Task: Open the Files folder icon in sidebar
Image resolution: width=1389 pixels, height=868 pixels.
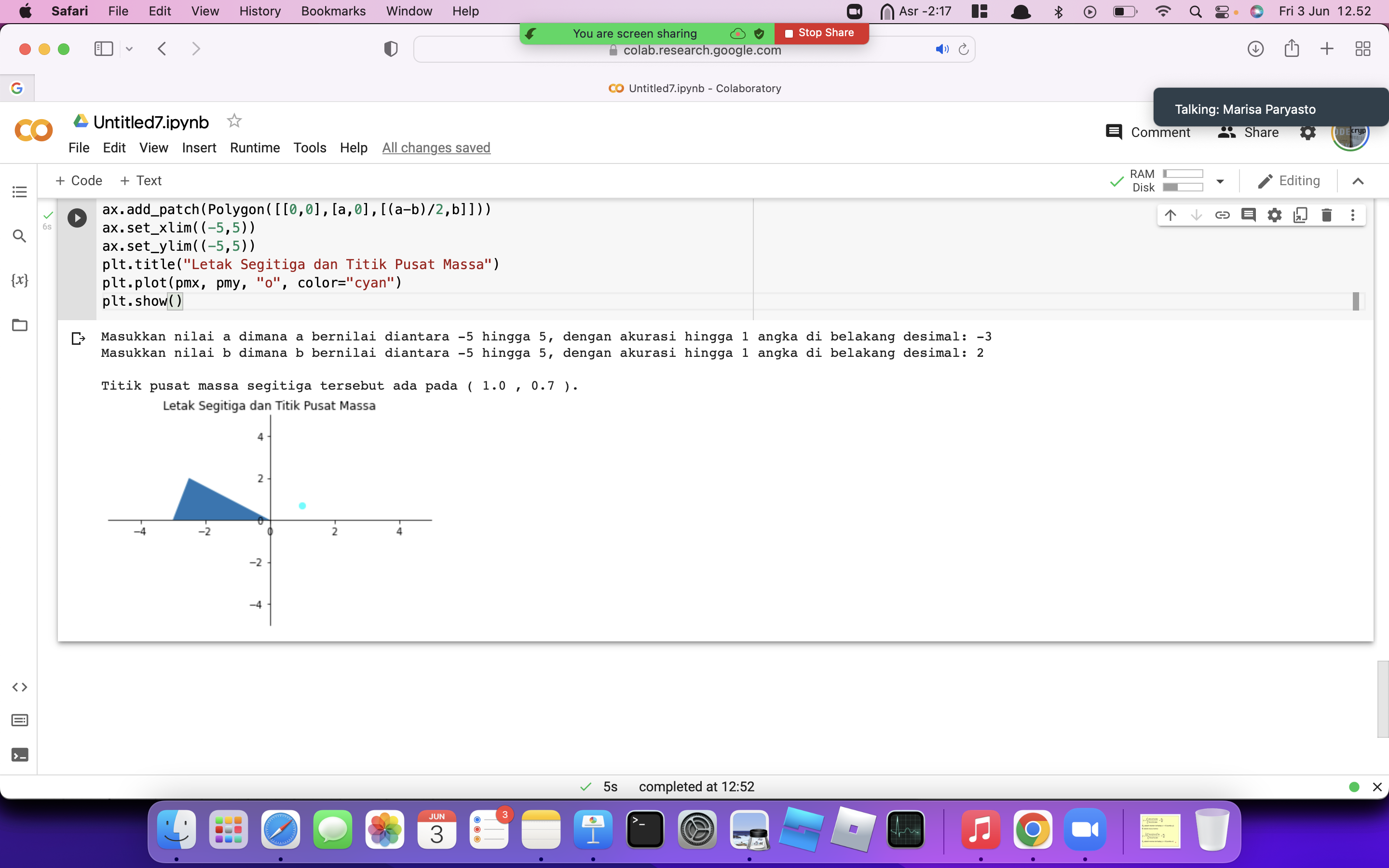Action: [x=19, y=325]
